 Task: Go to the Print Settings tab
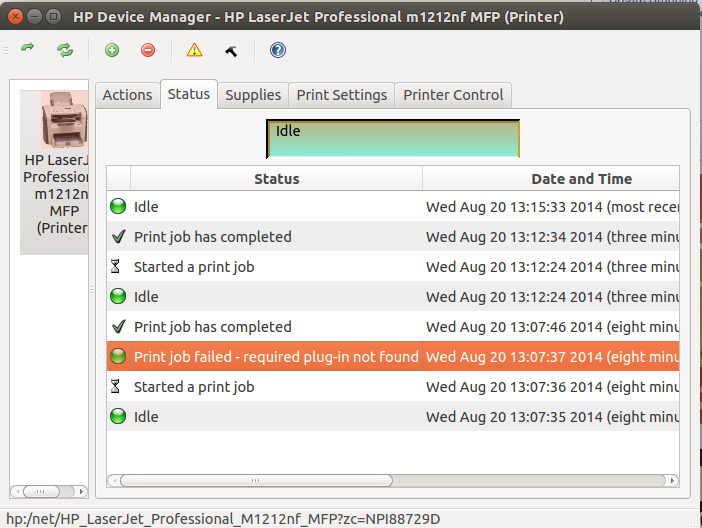tap(342, 95)
